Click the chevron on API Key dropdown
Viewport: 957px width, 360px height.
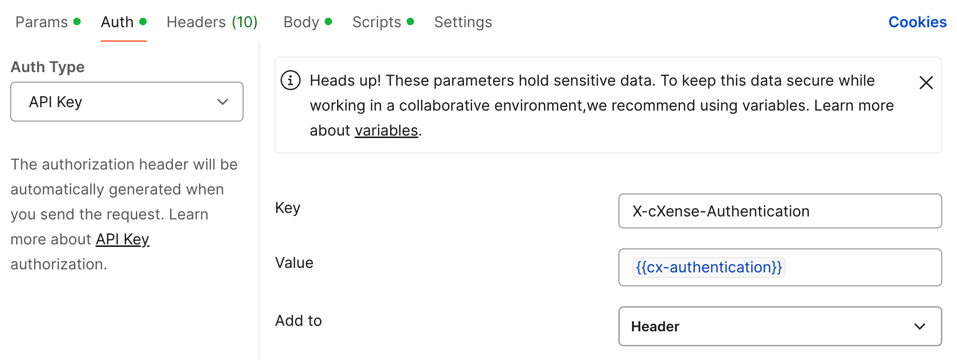pos(223,102)
